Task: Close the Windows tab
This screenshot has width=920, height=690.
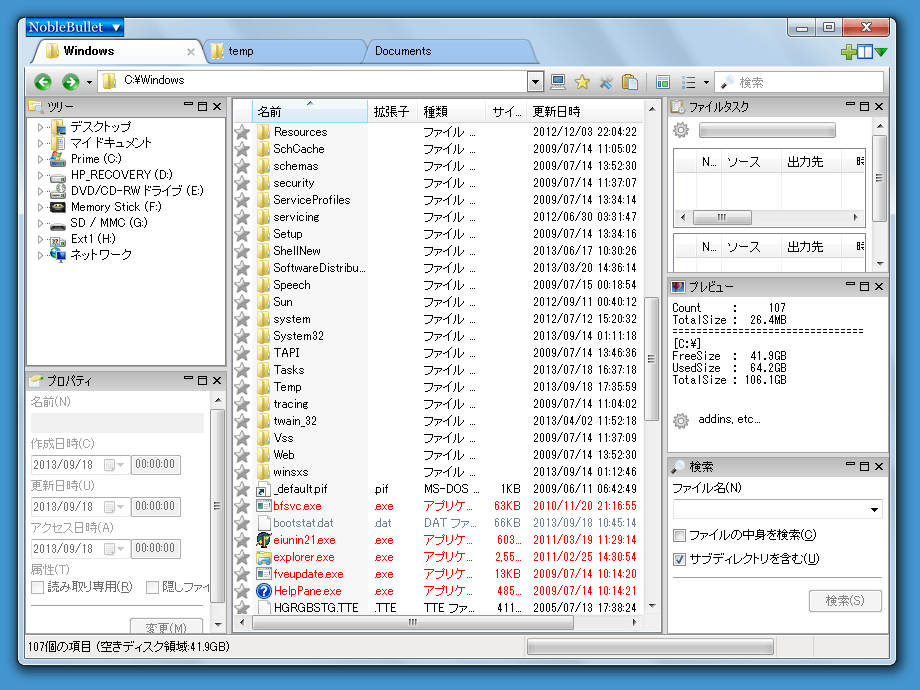Action: [x=191, y=52]
